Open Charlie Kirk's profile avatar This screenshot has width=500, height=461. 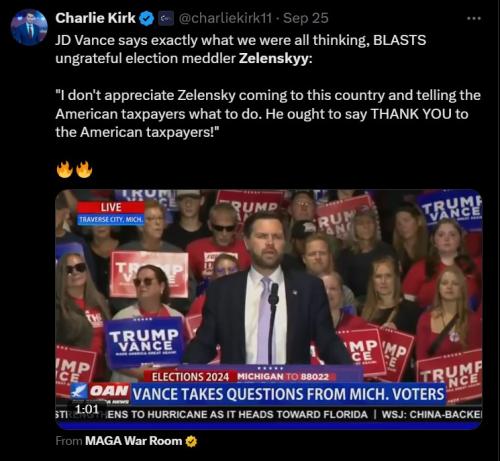tap(29, 27)
